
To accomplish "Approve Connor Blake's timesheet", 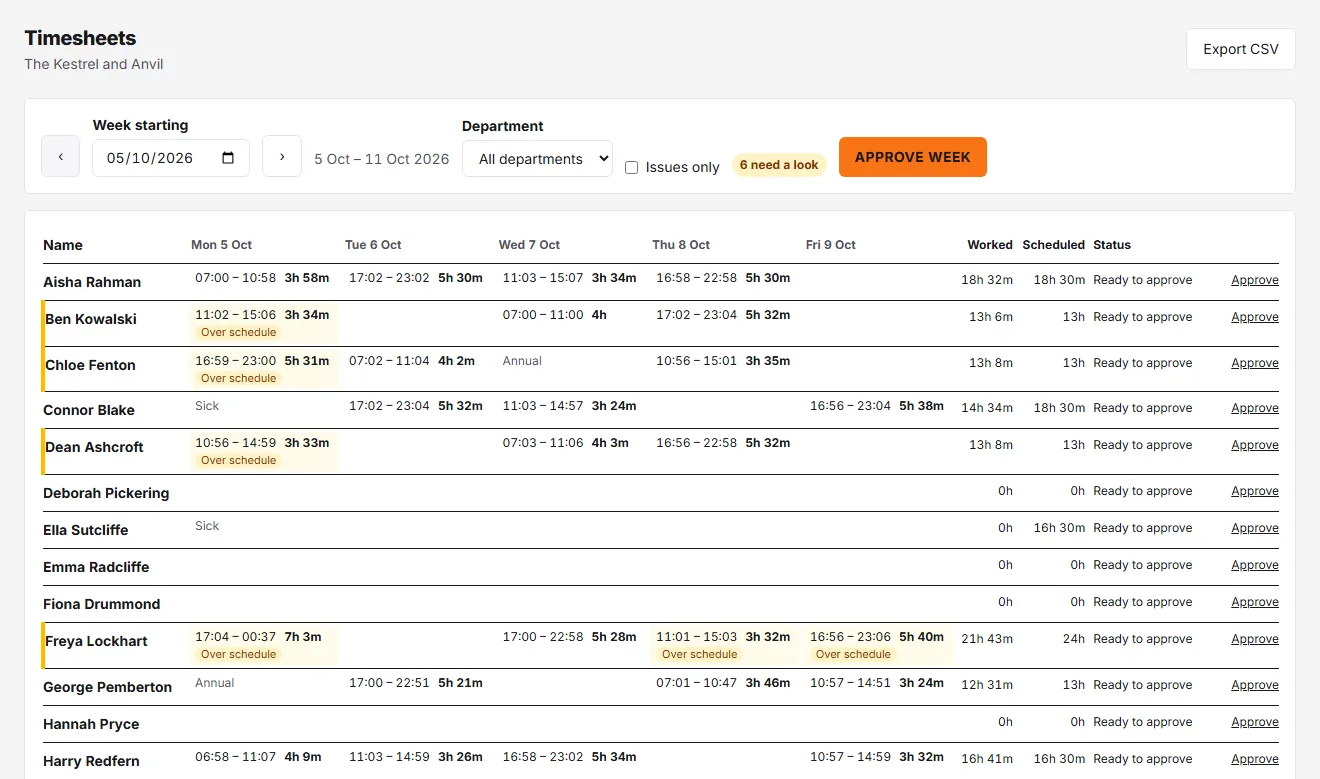I will pyautogui.click(x=1254, y=408).
